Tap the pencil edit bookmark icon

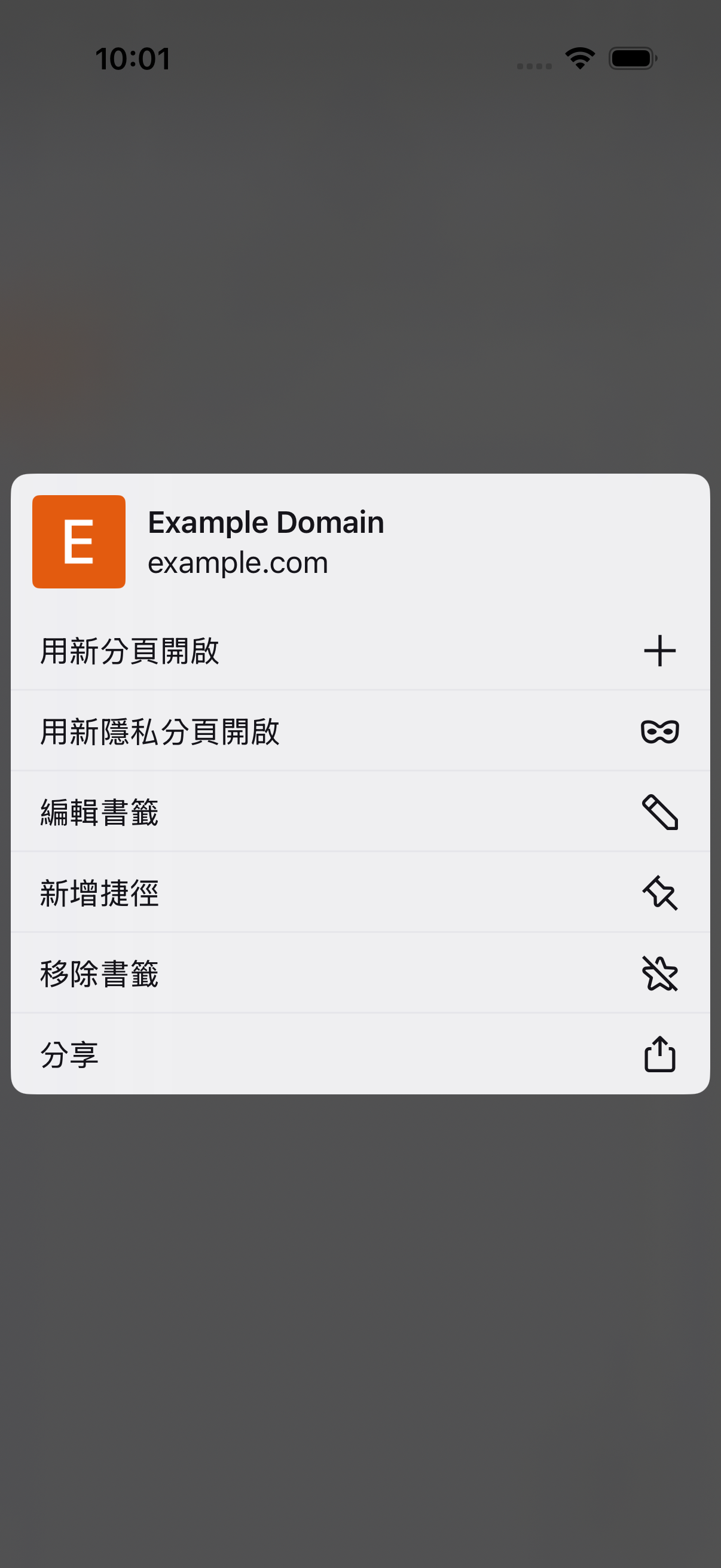(x=659, y=812)
